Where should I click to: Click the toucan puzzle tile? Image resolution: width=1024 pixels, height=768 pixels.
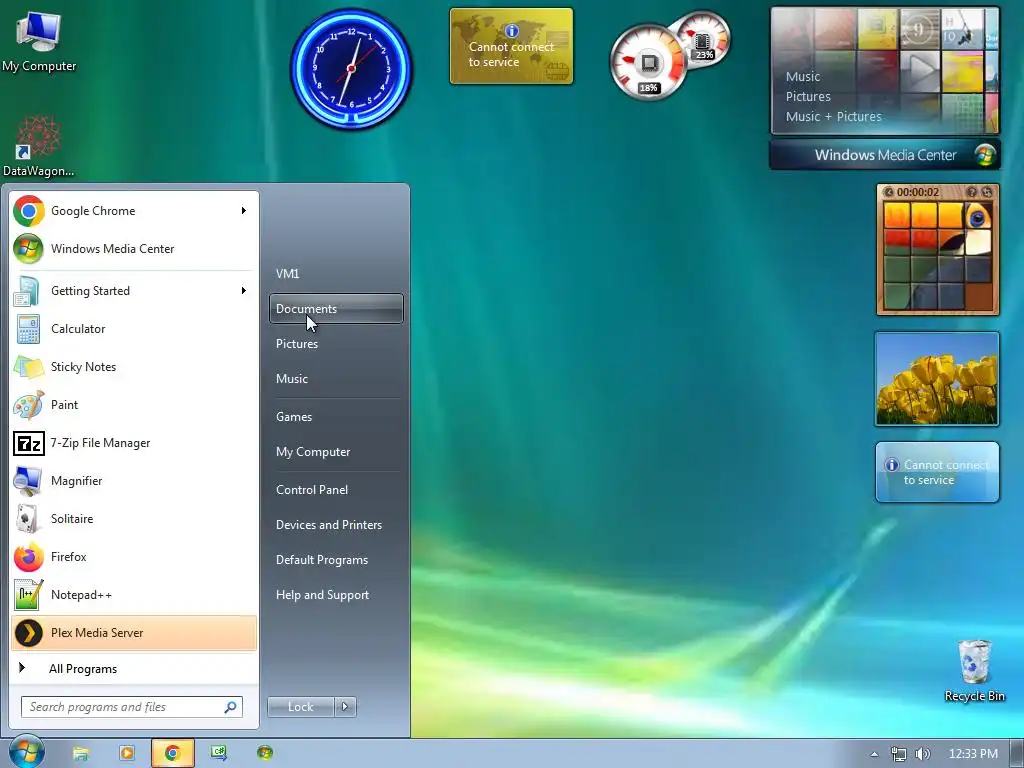(x=978, y=216)
